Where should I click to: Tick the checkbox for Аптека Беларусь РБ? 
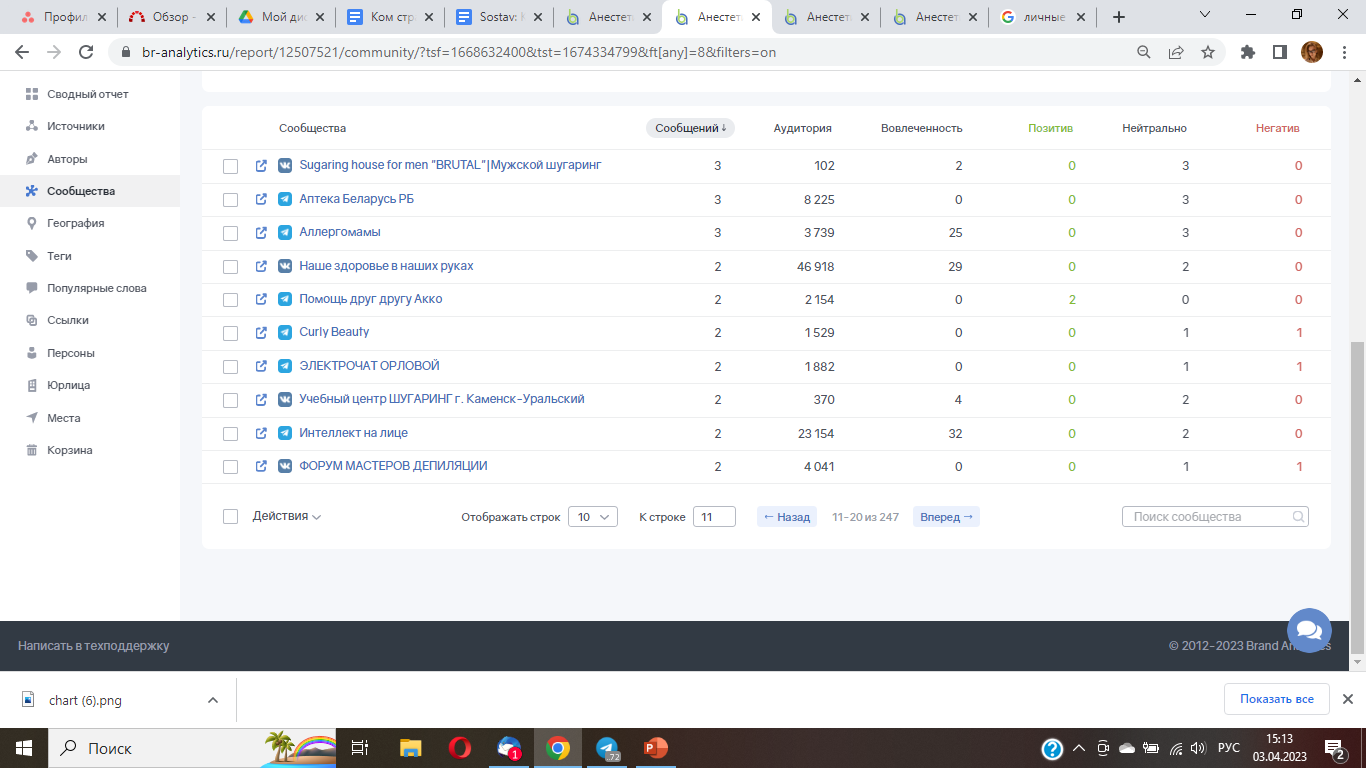(231, 200)
